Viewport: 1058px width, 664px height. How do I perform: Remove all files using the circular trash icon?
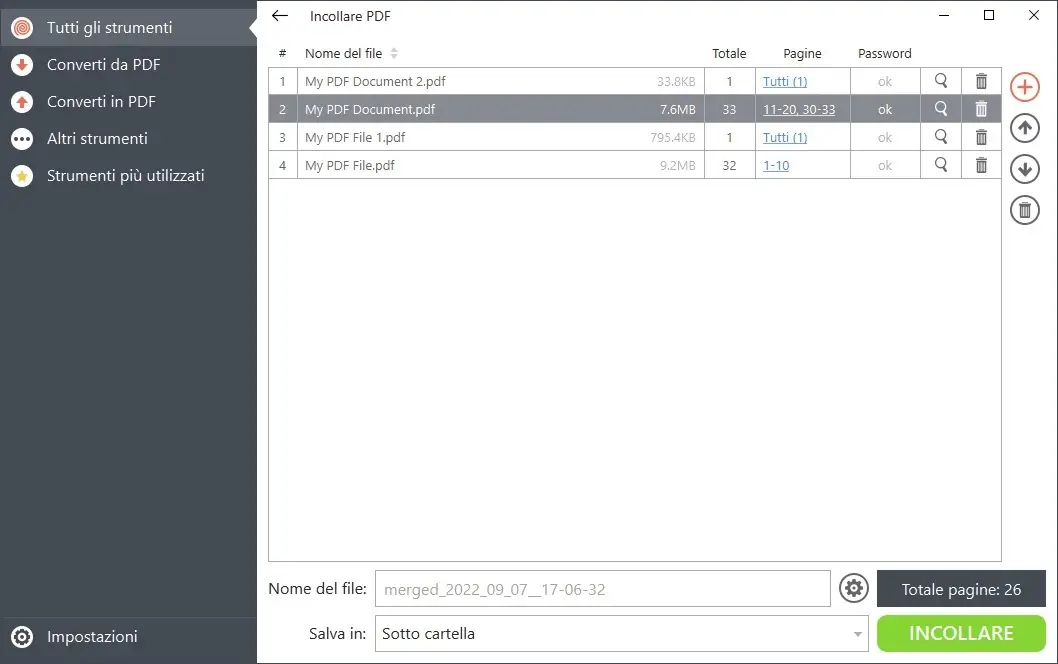coord(1024,210)
